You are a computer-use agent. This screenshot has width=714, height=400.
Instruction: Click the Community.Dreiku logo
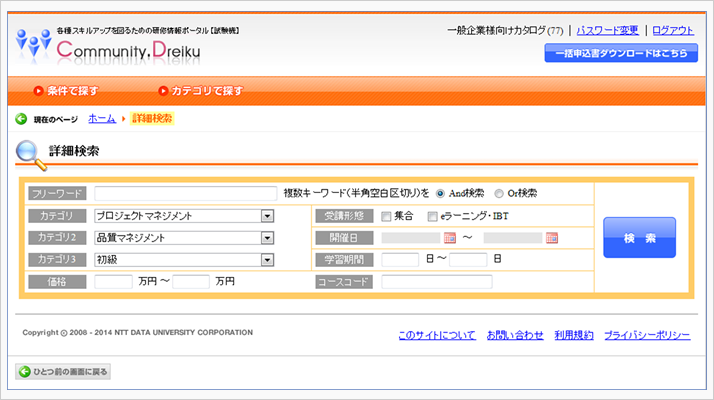[x=108, y=46]
